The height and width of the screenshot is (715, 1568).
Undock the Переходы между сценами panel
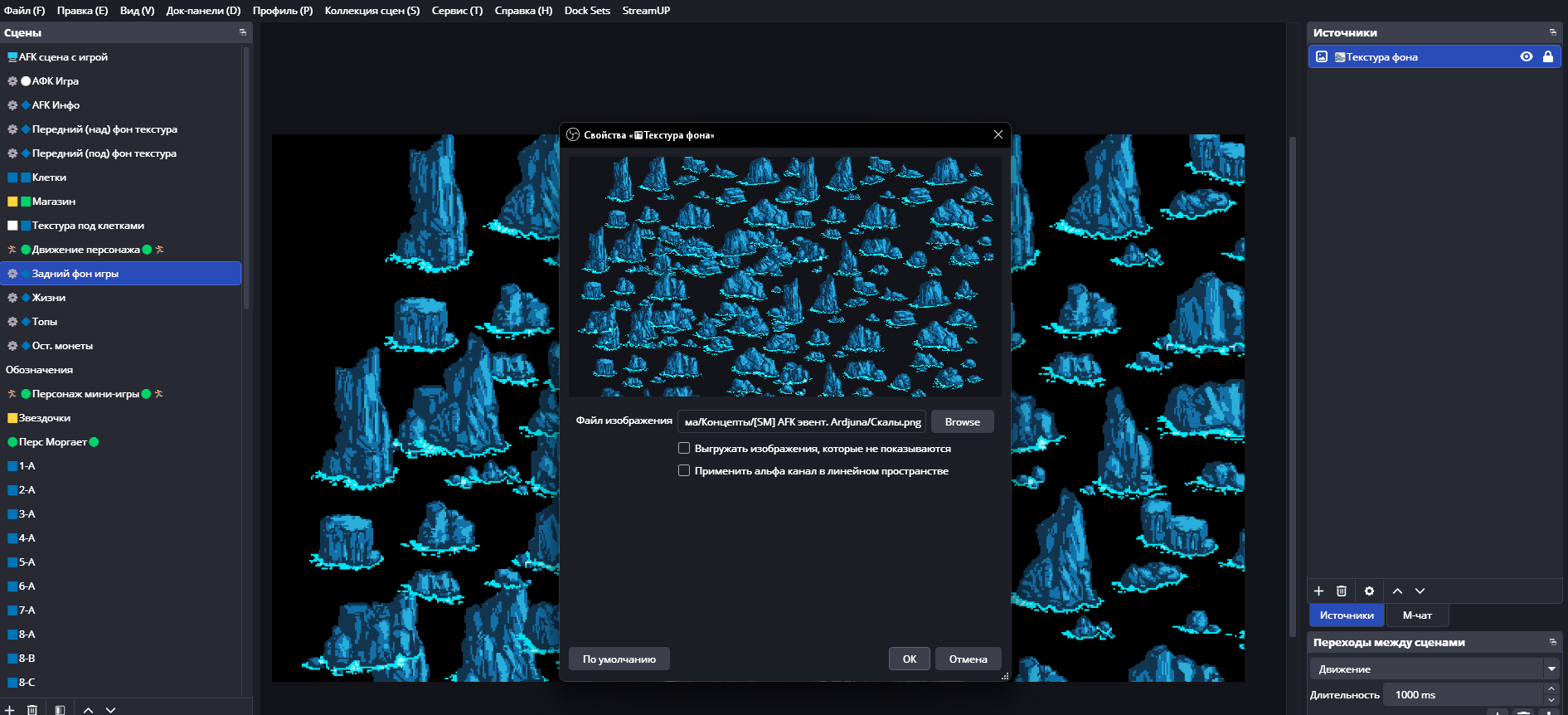1552,642
